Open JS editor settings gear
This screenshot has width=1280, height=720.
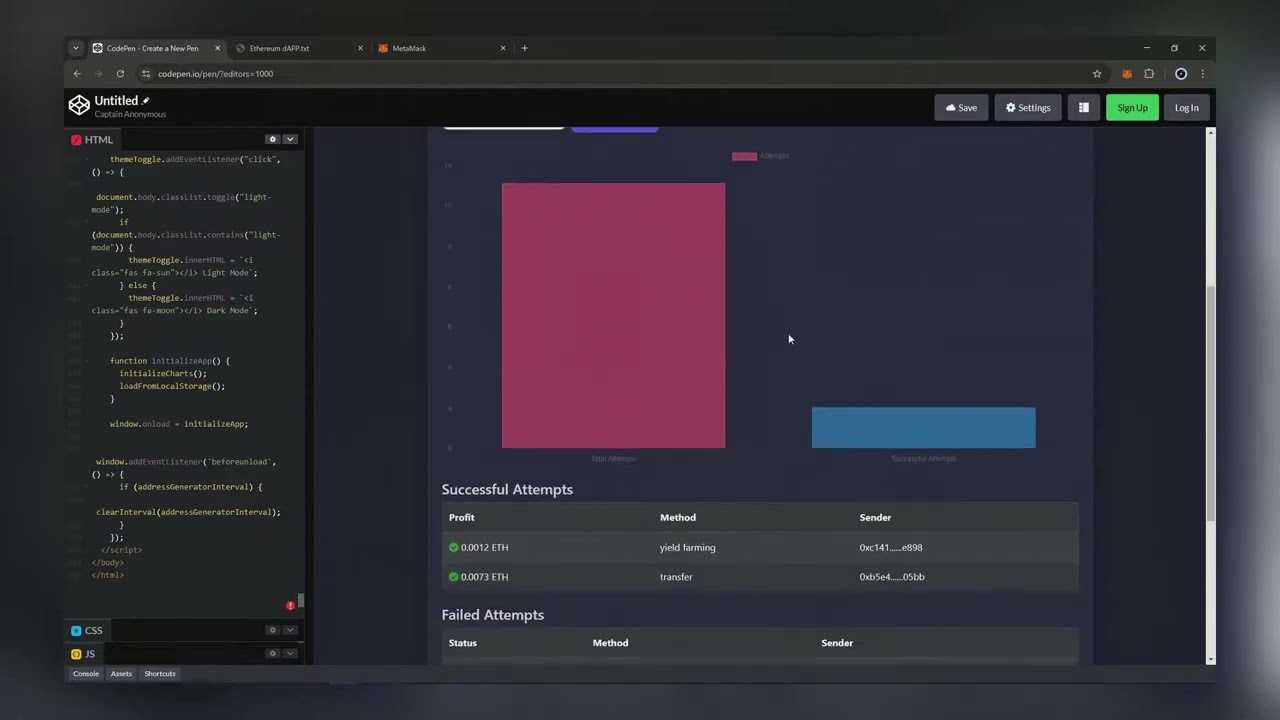[272, 654]
